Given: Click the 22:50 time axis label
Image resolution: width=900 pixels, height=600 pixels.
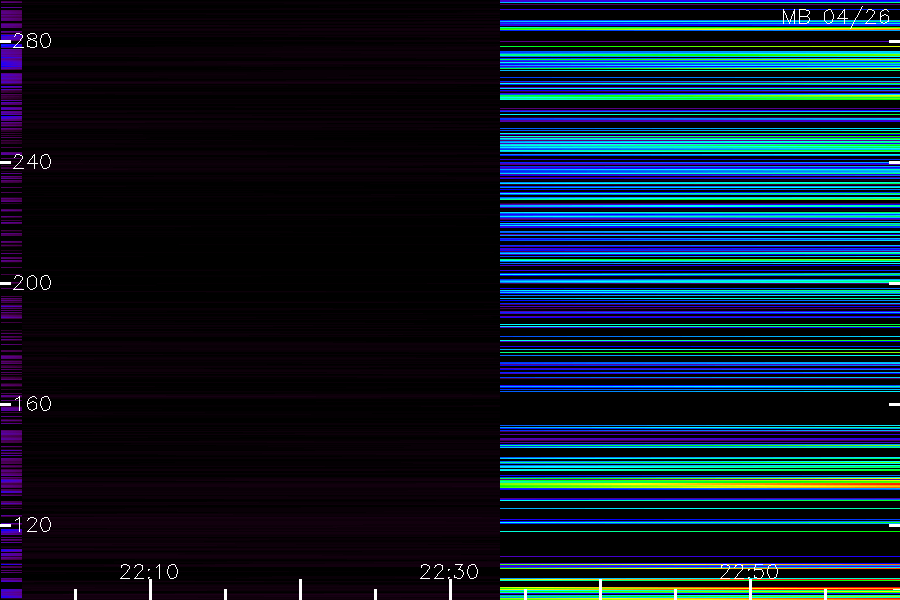Looking at the screenshot, I should click(x=749, y=572).
